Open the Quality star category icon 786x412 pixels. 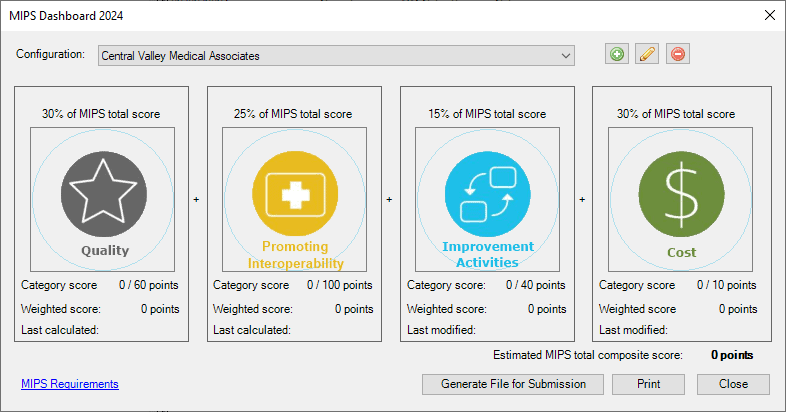pyautogui.click(x=104, y=194)
